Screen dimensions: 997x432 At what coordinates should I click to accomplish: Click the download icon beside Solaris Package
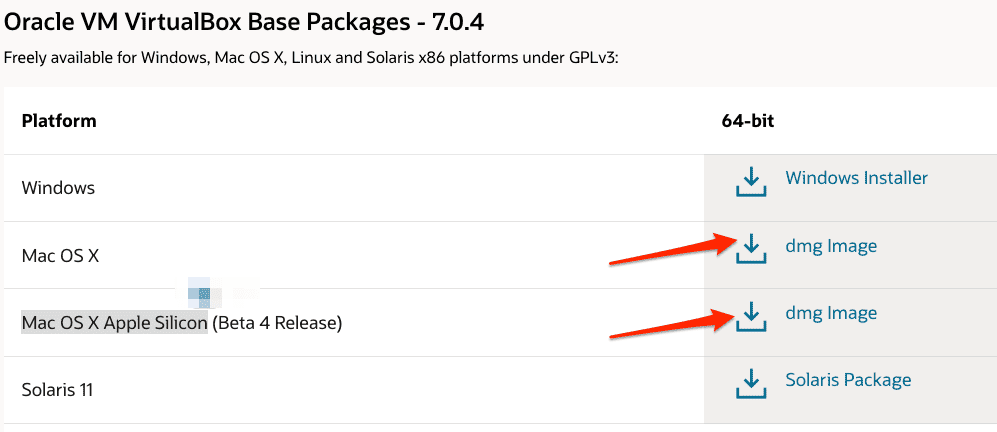point(750,383)
